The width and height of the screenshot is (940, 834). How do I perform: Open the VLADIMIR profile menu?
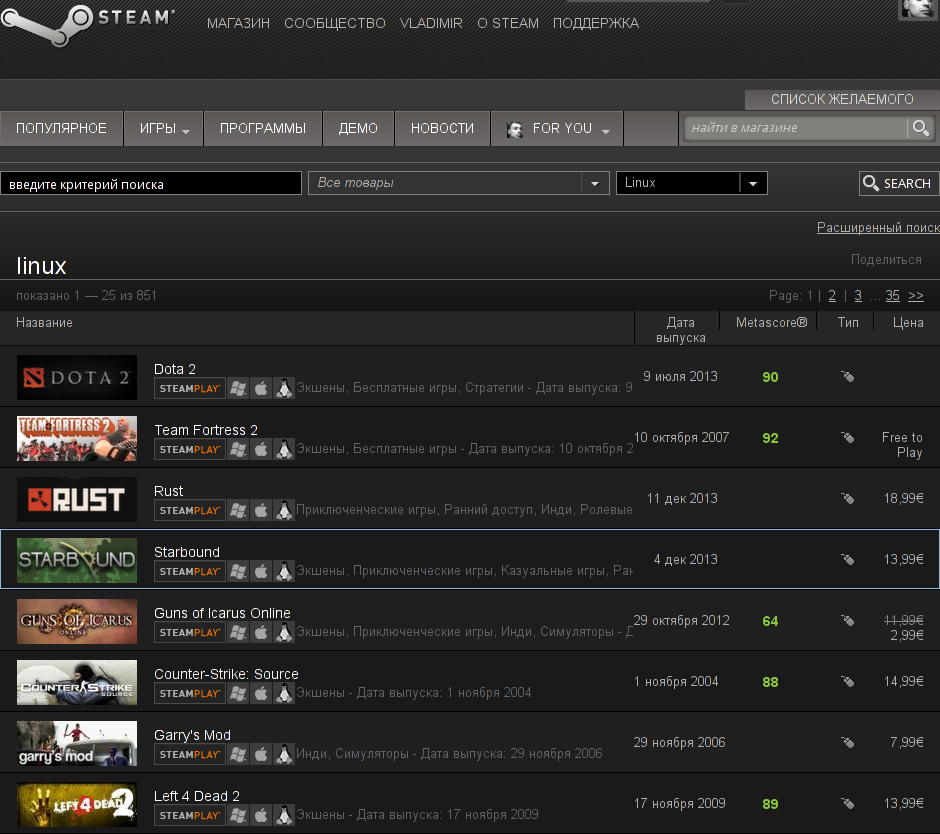click(431, 23)
